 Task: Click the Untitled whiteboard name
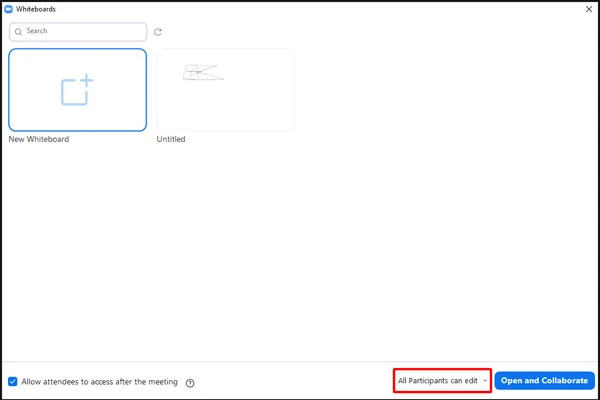(x=171, y=139)
